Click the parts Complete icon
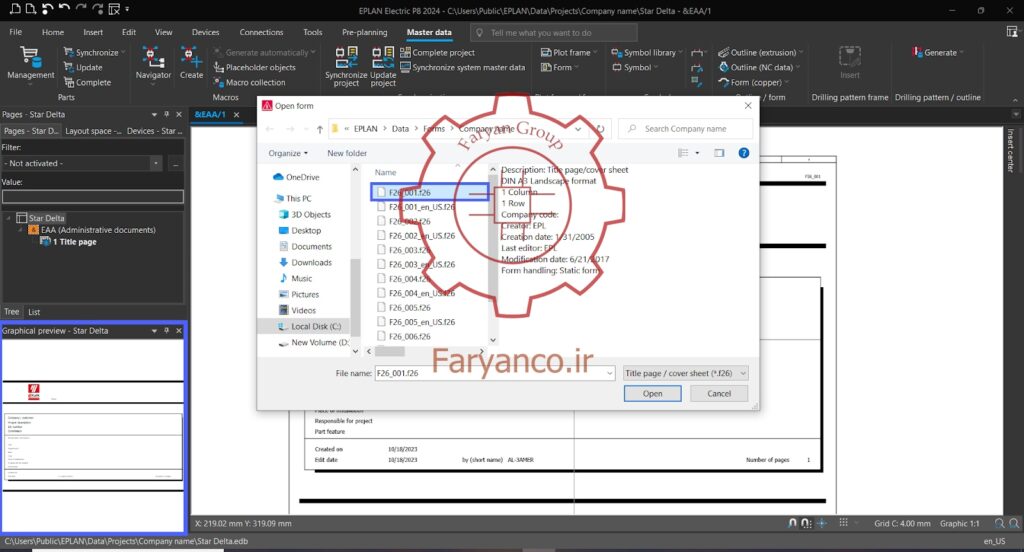This screenshot has width=1024, height=552. pyautogui.click(x=69, y=82)
